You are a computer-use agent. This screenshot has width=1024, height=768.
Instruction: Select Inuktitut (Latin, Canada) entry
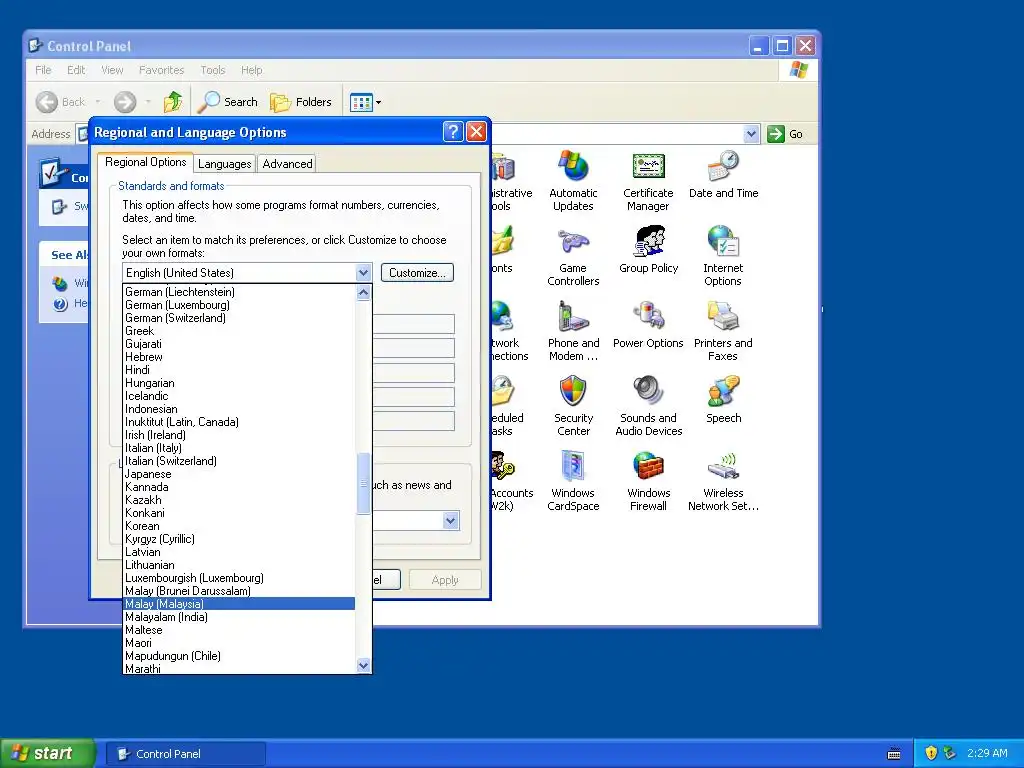[239, 422]
